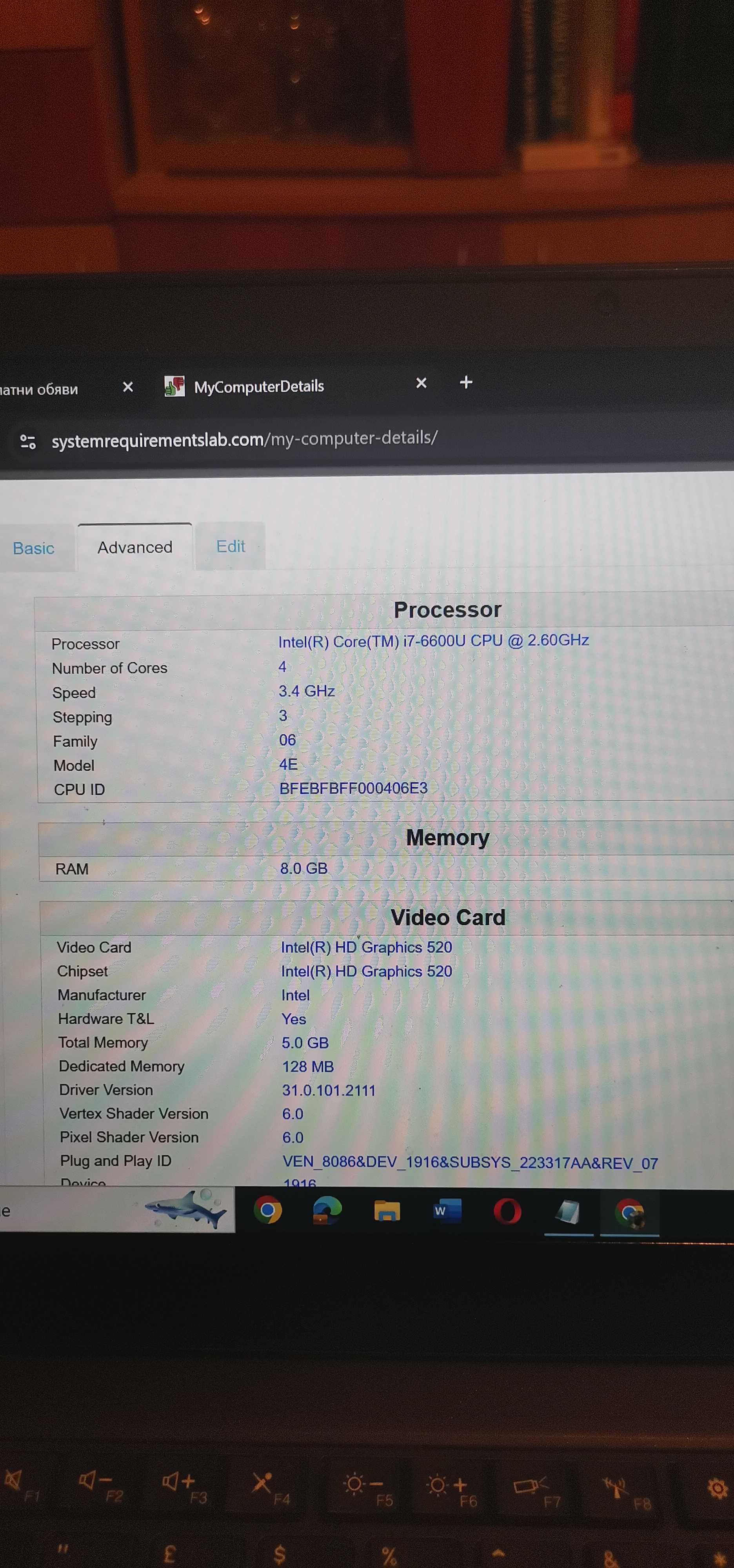Close the MyComputerDetails tab
734x1568 pixels.
[421, 383]
